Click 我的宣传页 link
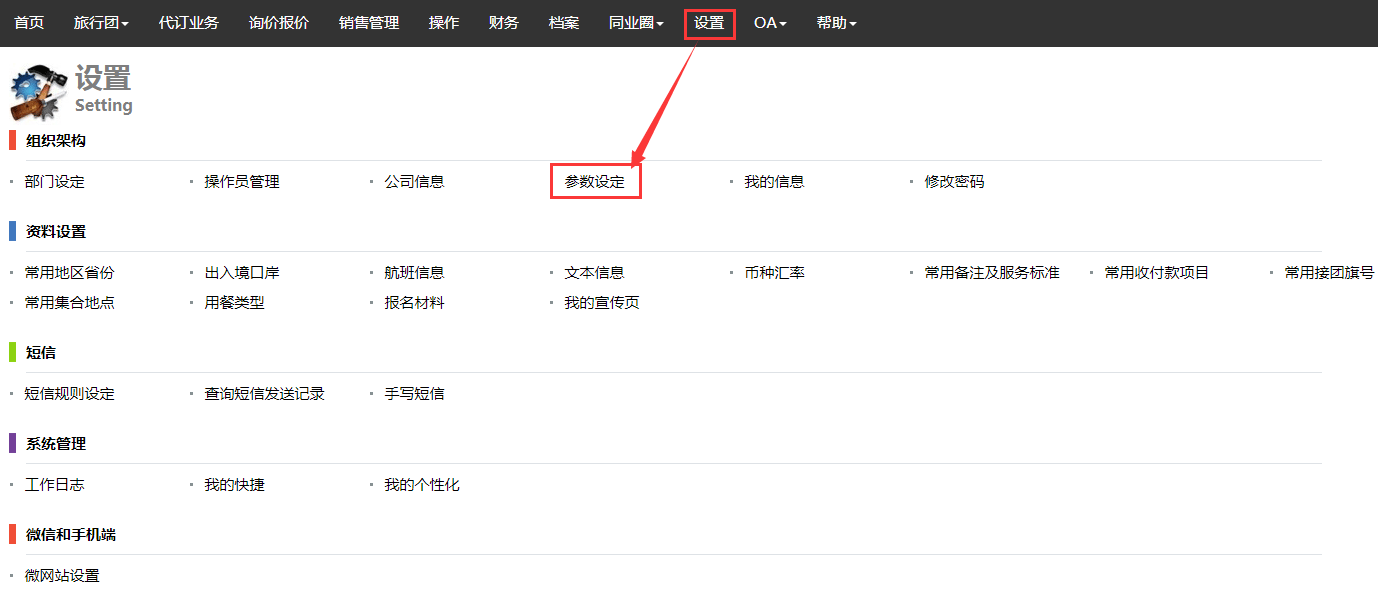 click(x=602, y=303)
